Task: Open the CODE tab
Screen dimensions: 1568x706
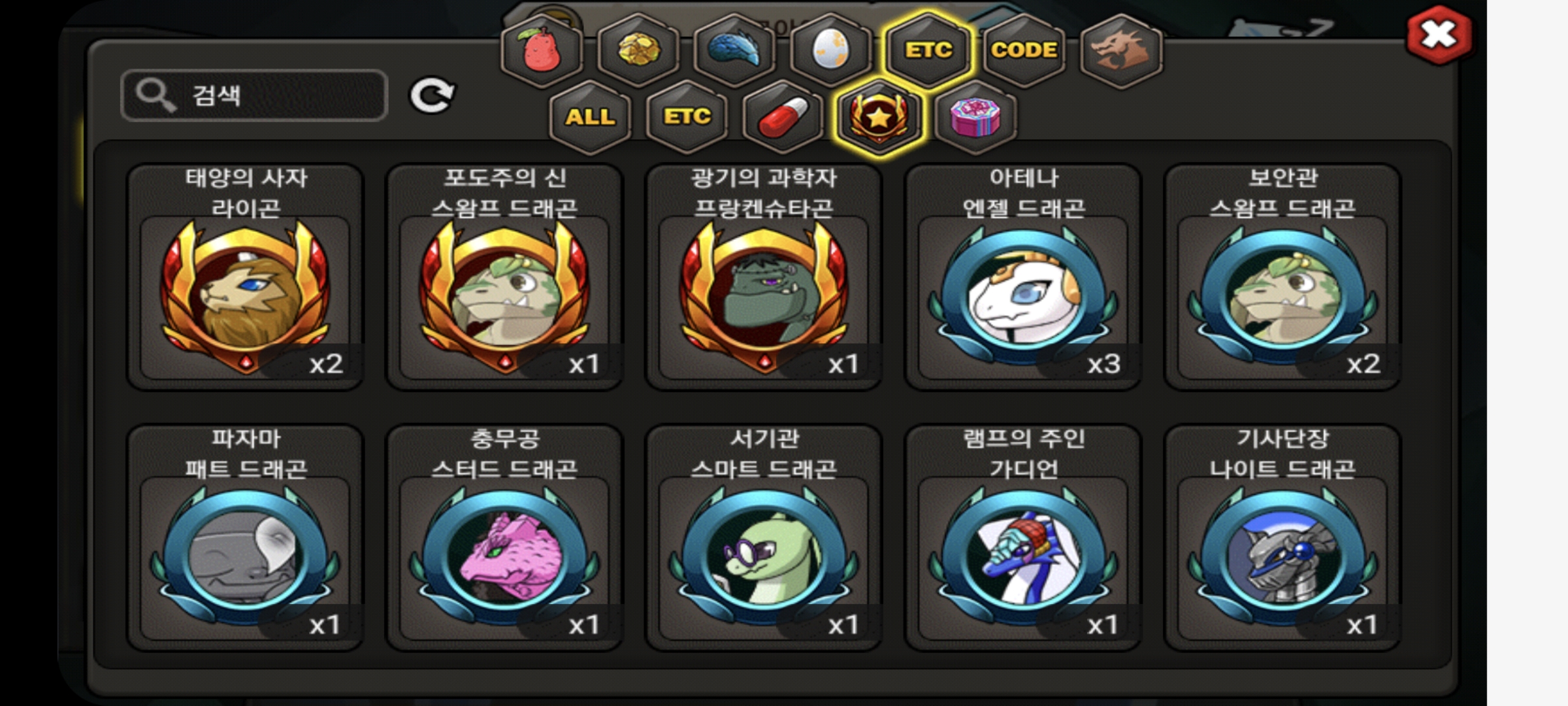Action: (x=1024, y=50)
